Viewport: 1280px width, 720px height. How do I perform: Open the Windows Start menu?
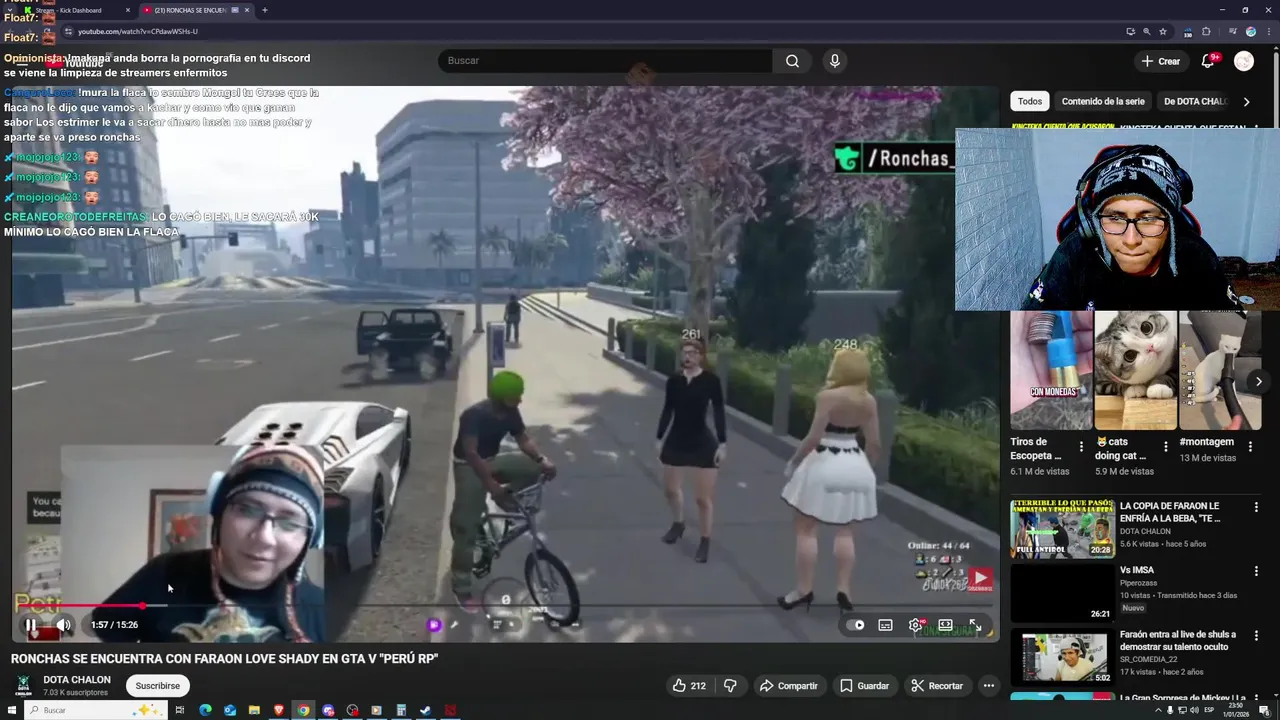point(11,711)
